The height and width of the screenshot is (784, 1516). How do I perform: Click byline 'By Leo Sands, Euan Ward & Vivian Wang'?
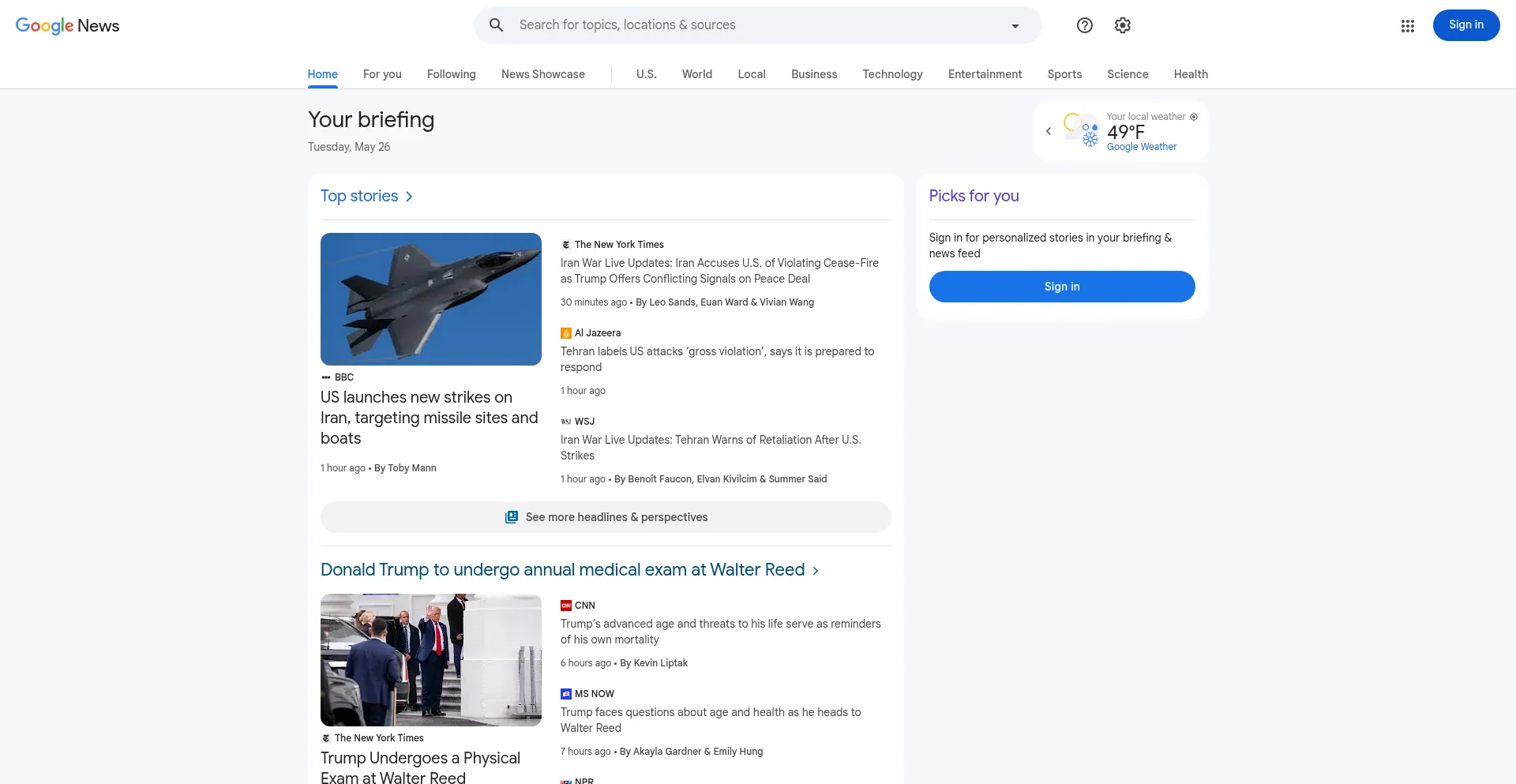[x=725, y=302]
